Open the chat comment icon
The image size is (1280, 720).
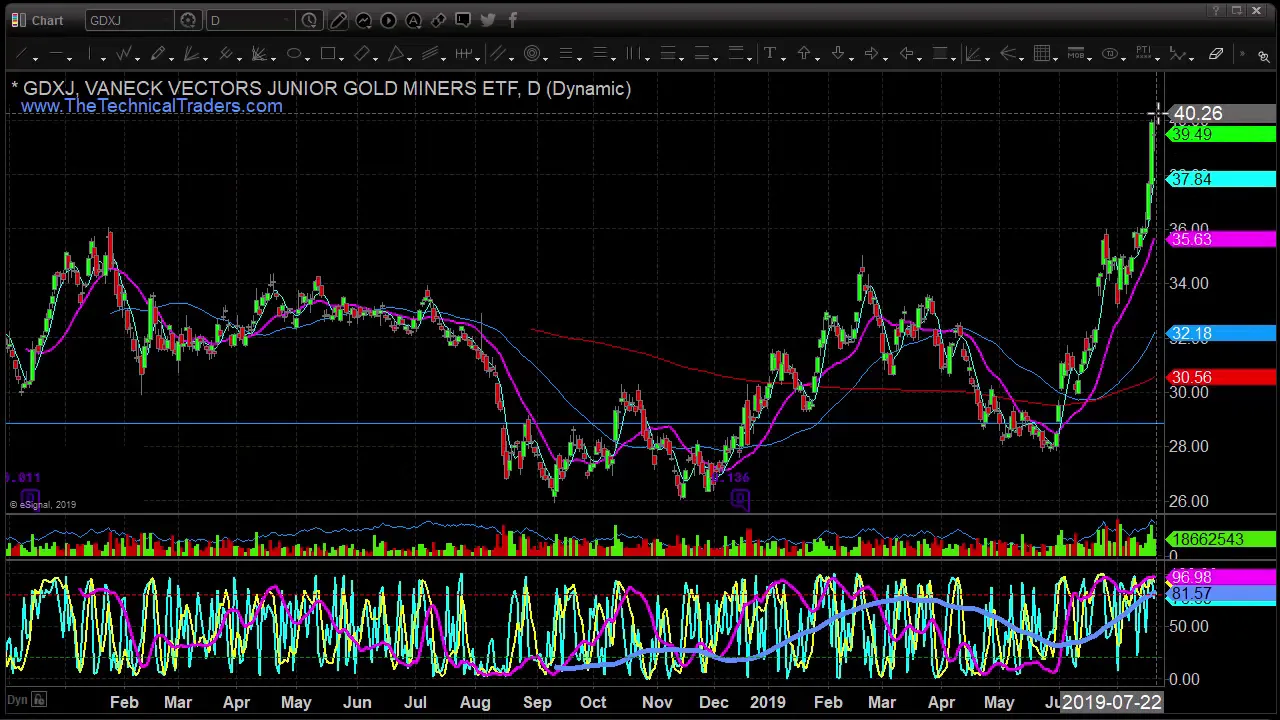click(463, 20)
